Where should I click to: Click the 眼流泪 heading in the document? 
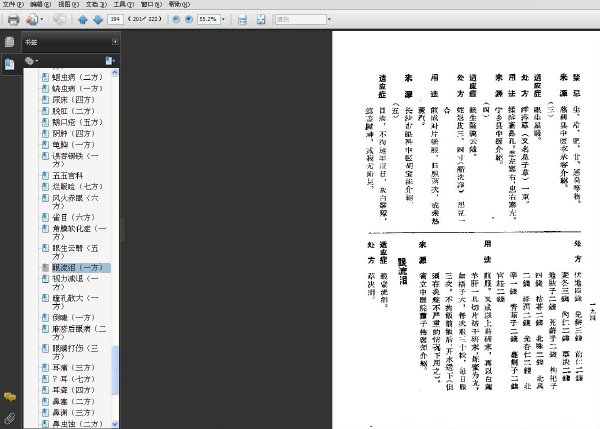(x=402, y=271)
